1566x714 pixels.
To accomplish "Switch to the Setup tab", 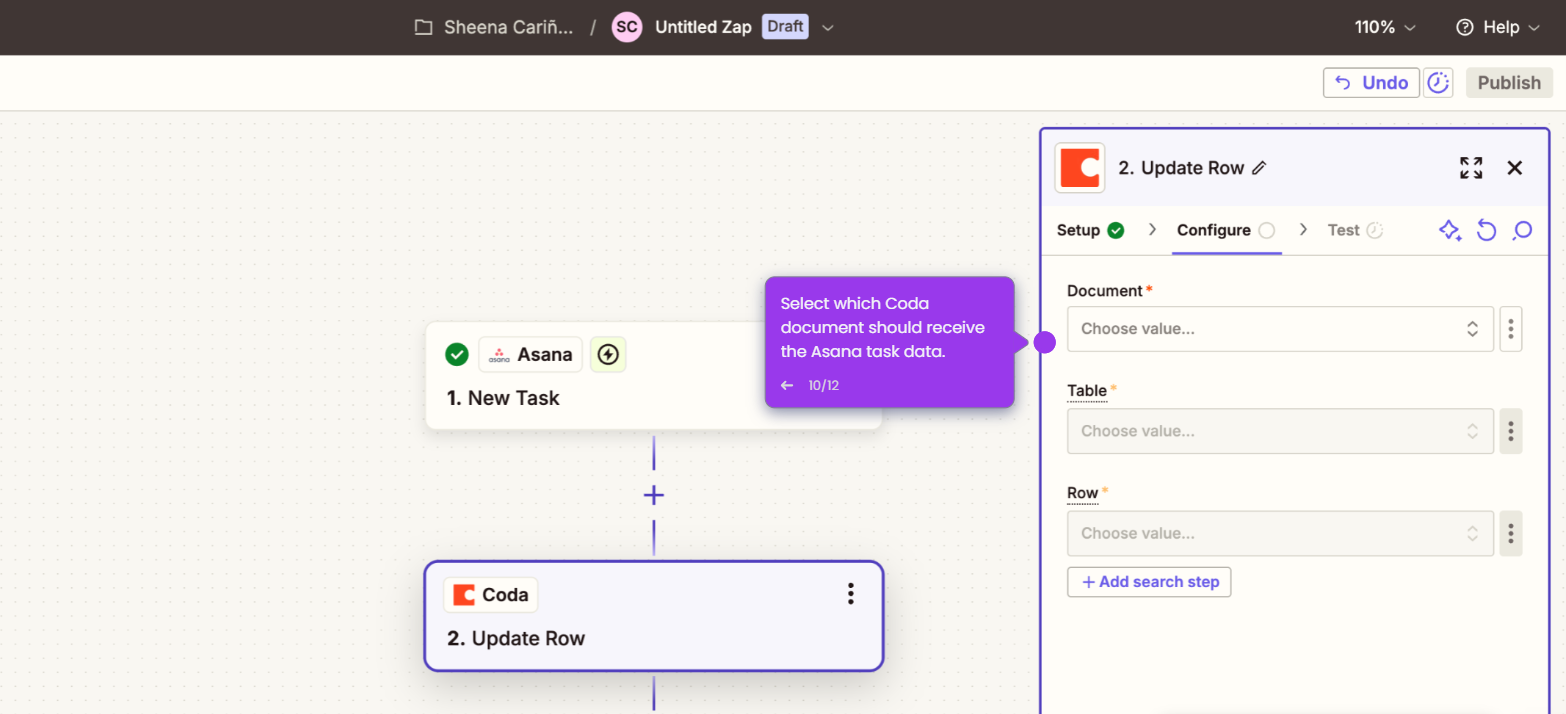I will pyautogui.click(x=1090, y=230).
